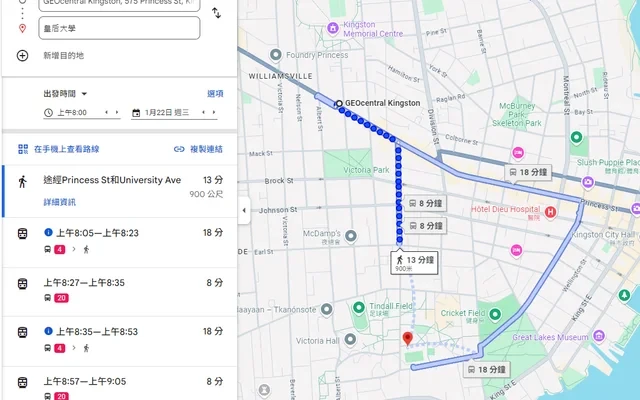Click route 4 badge under 上午8:05
Screen dimensions: 640x400
(60, 249)
